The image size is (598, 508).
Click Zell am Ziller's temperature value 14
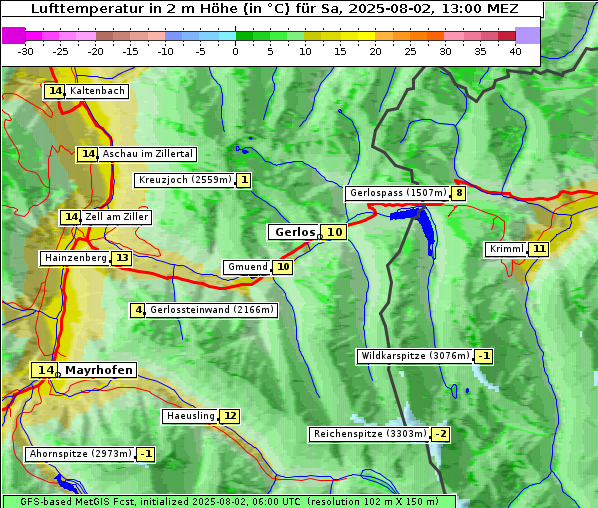click(x=71, y=217)
